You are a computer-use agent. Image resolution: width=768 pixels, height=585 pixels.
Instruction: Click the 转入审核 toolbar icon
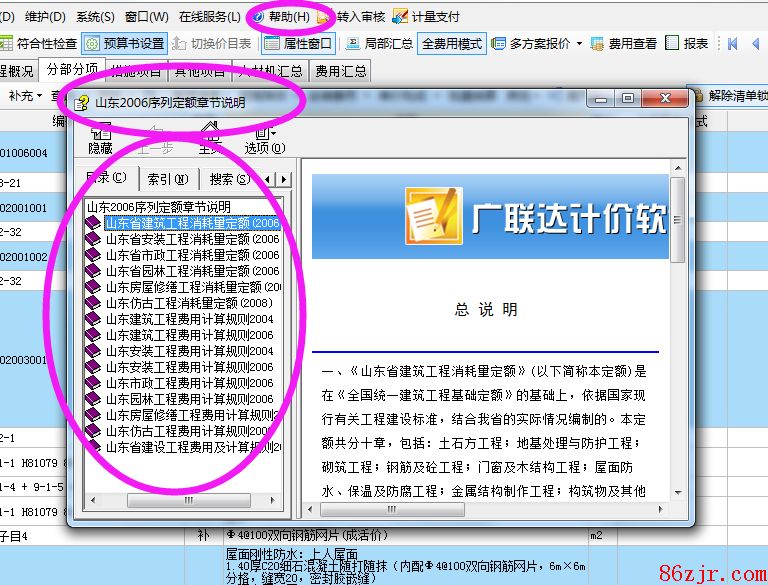[x=324, y=17]
